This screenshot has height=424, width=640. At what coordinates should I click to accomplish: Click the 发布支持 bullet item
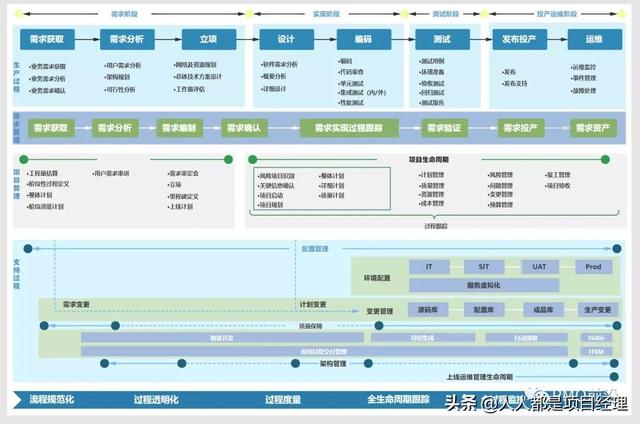515,84
